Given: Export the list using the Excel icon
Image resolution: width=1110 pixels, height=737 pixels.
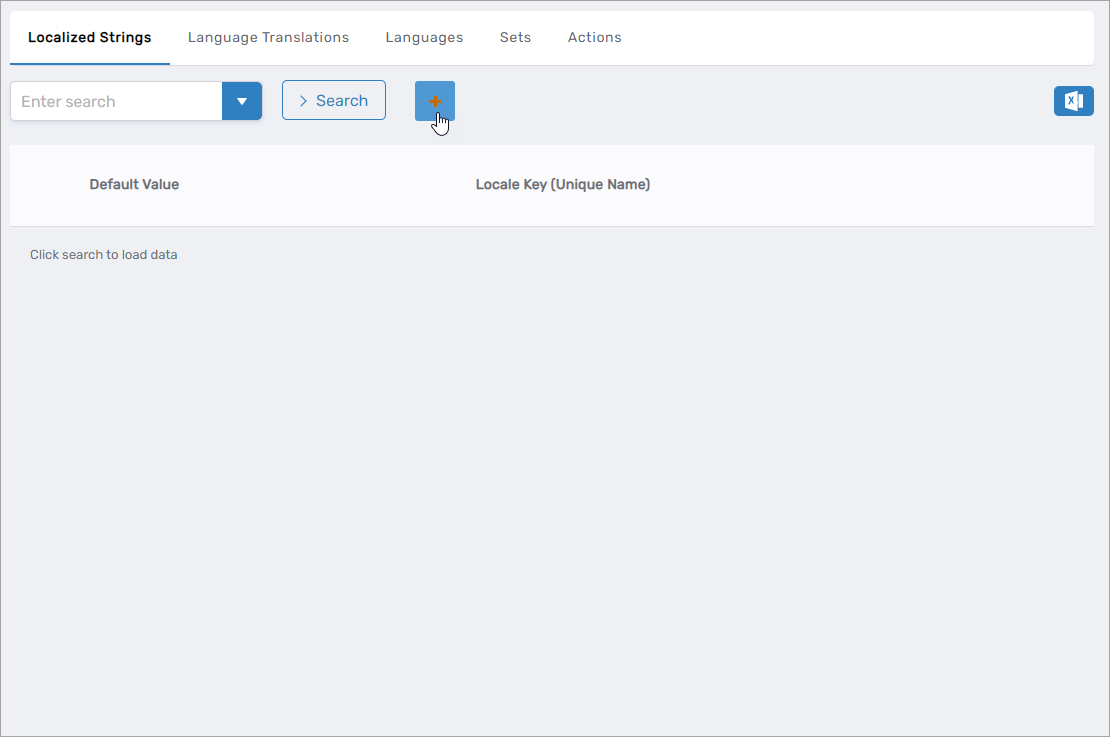Looking at the screenshot, I should 1073,101.
